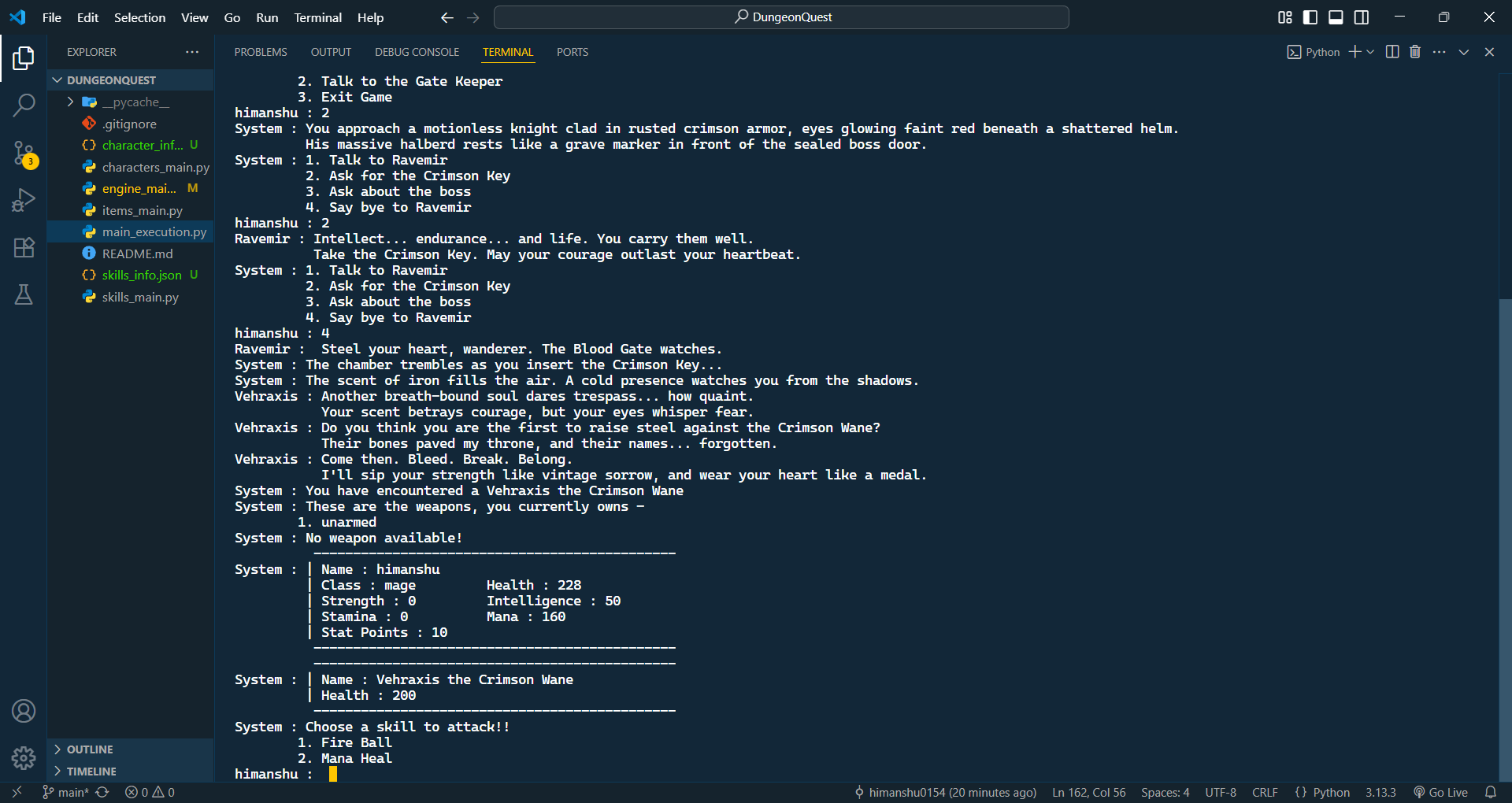Open the Explorer view in activity bar

(24, 58)
